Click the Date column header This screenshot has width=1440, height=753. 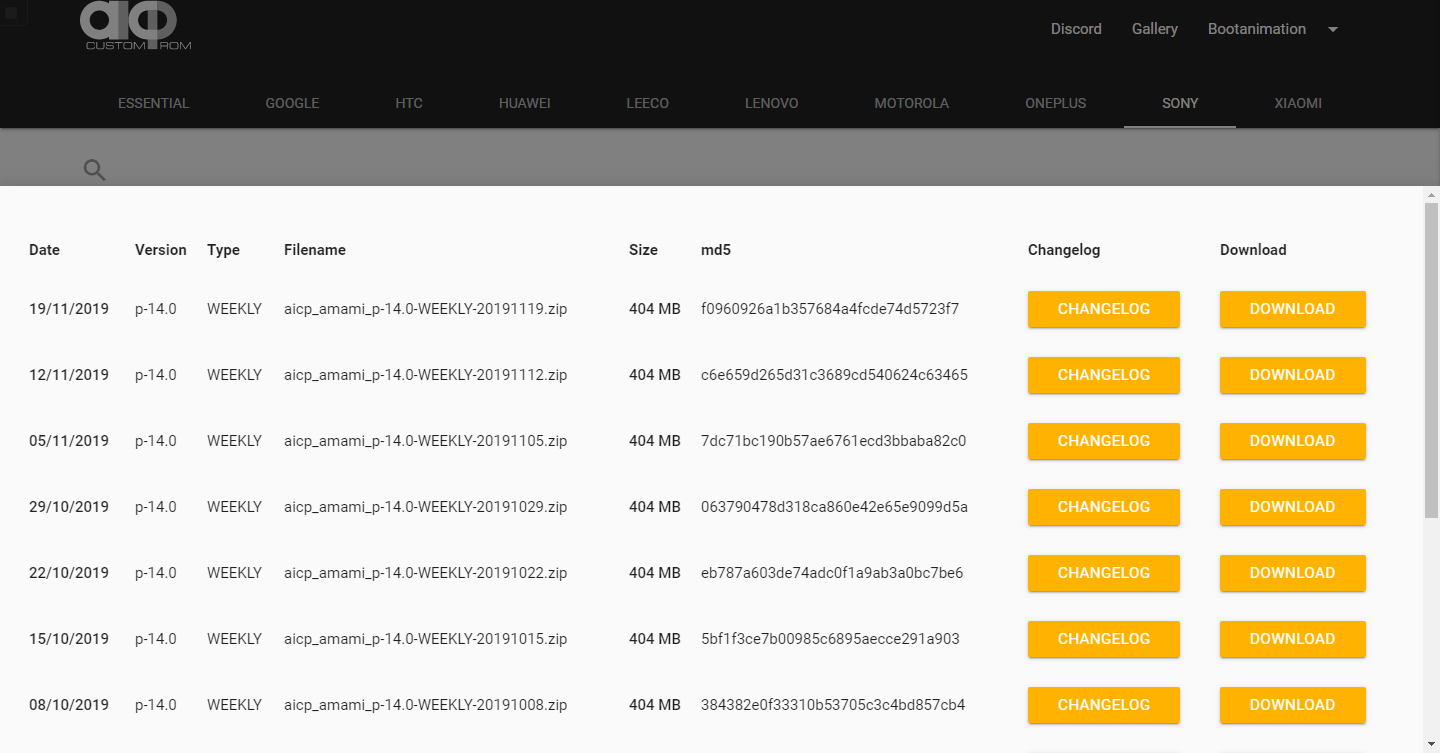point(45,250)
